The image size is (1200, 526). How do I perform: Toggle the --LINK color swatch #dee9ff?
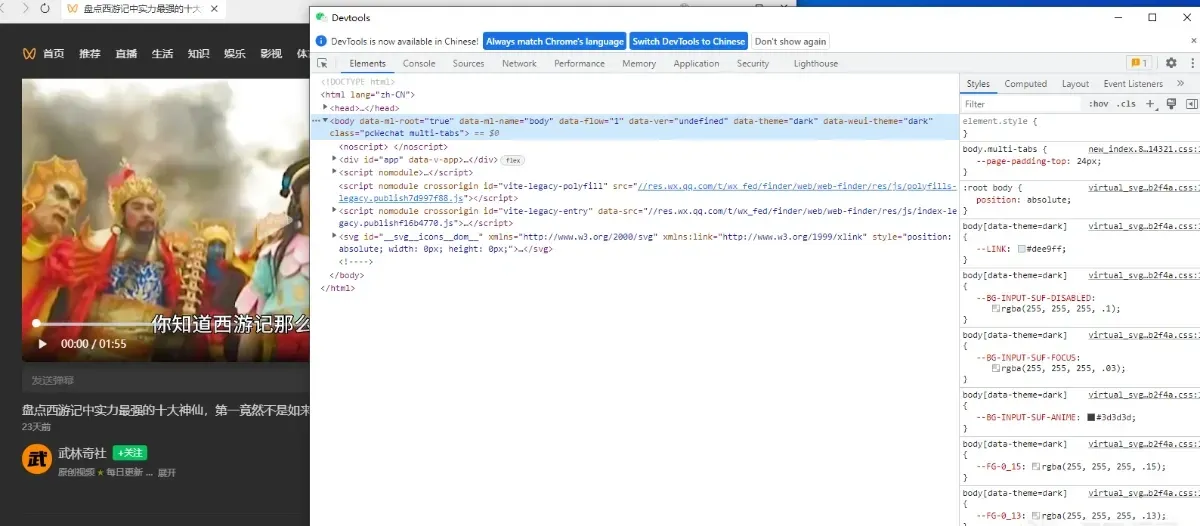pos(1021,248)
